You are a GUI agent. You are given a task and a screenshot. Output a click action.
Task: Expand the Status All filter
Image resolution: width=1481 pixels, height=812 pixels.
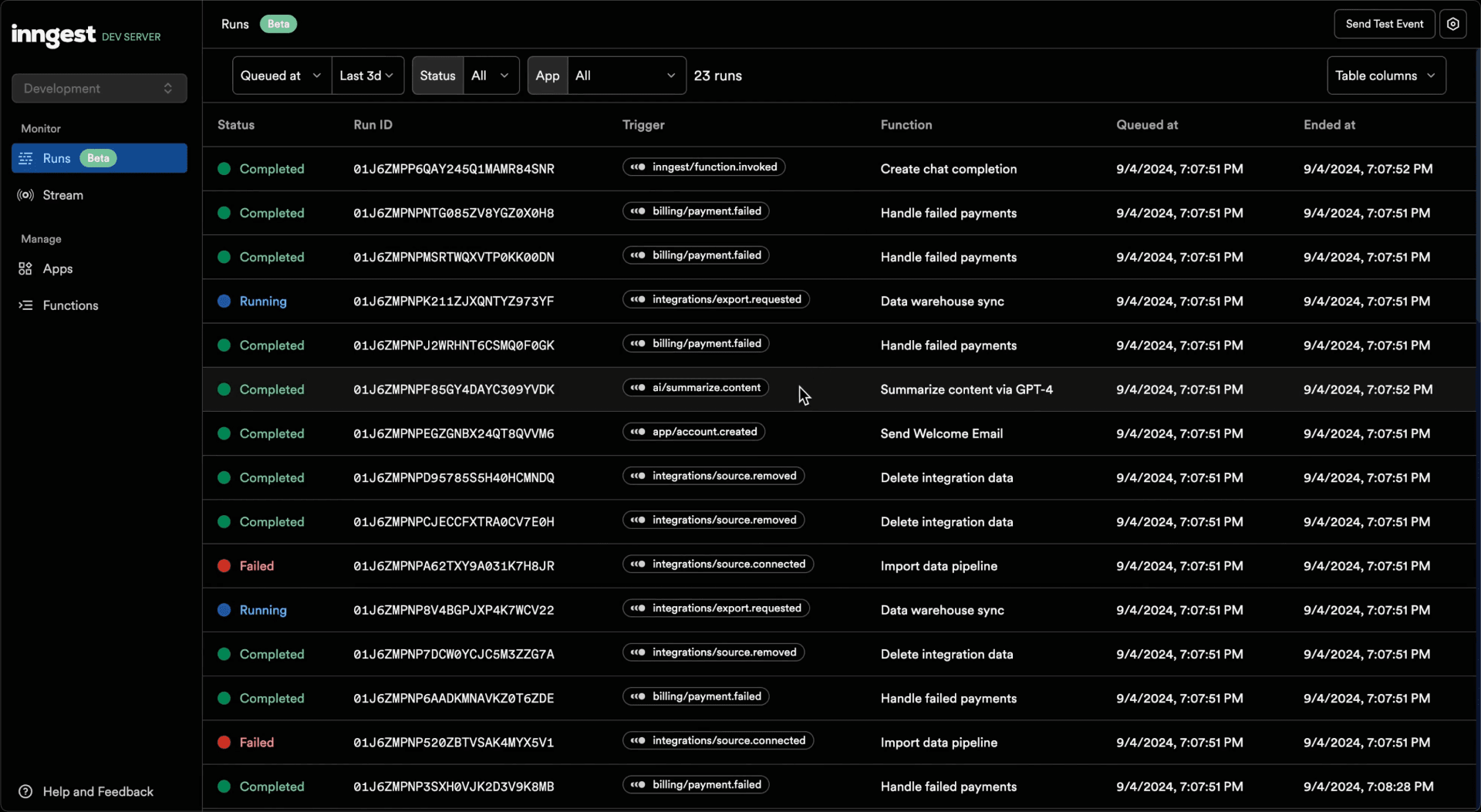tap(491, 76)
